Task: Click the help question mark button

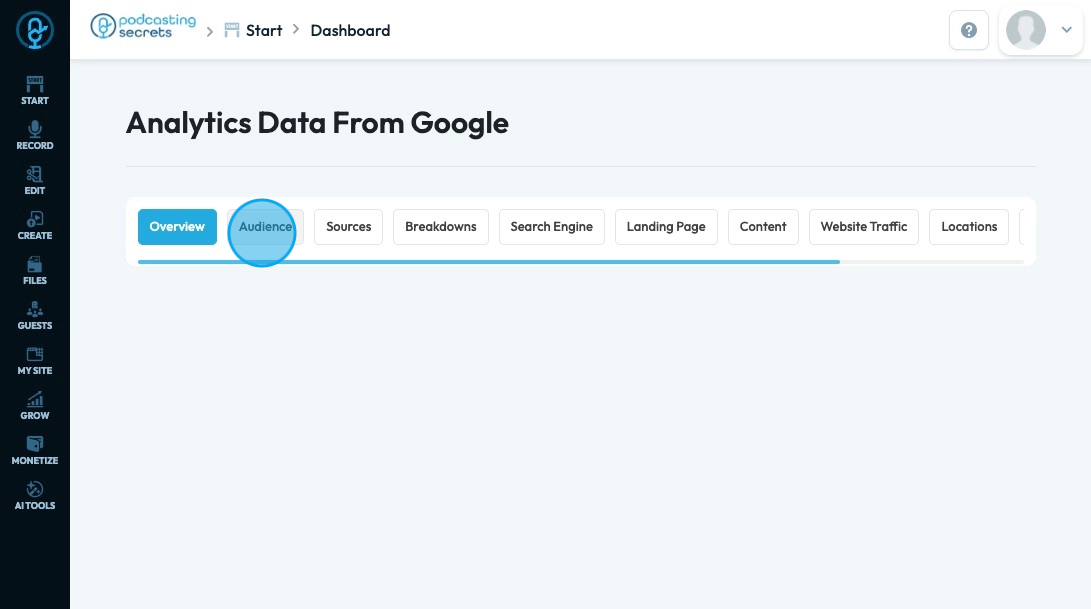Action: tap(968, 30)
